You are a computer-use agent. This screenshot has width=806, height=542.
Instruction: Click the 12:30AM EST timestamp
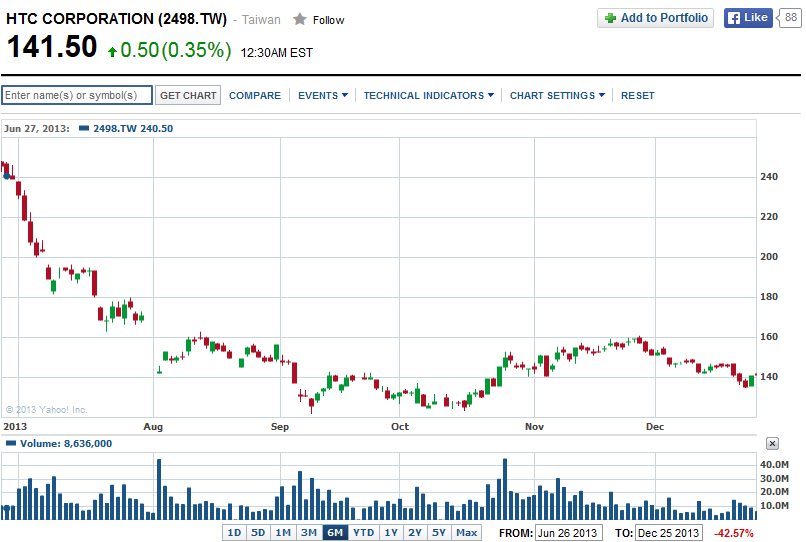[x=277, y=52]
